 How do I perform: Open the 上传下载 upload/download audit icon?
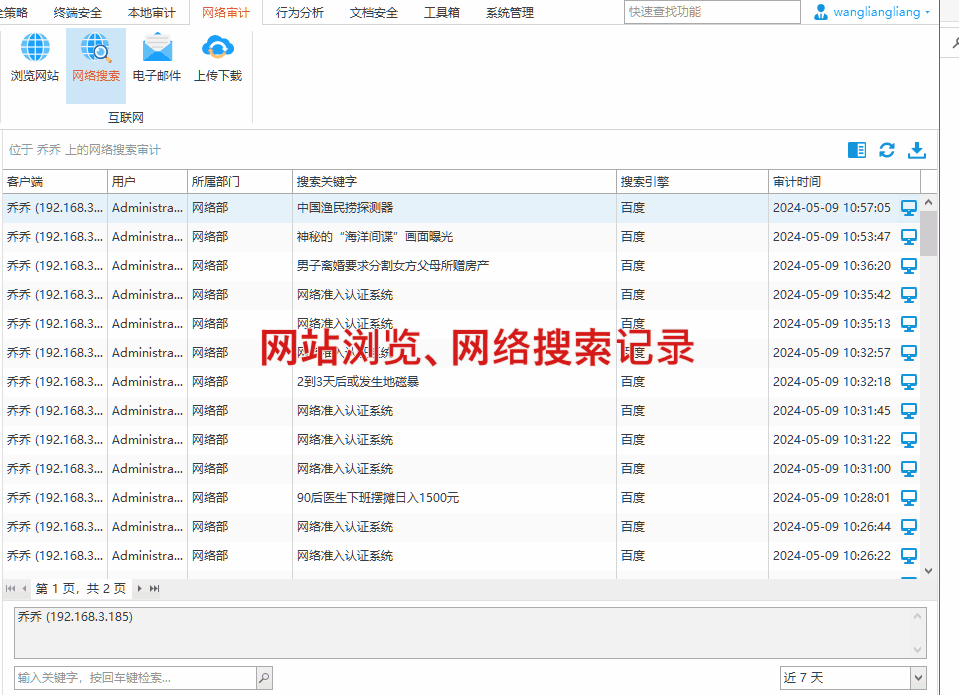tap(217, 58)
